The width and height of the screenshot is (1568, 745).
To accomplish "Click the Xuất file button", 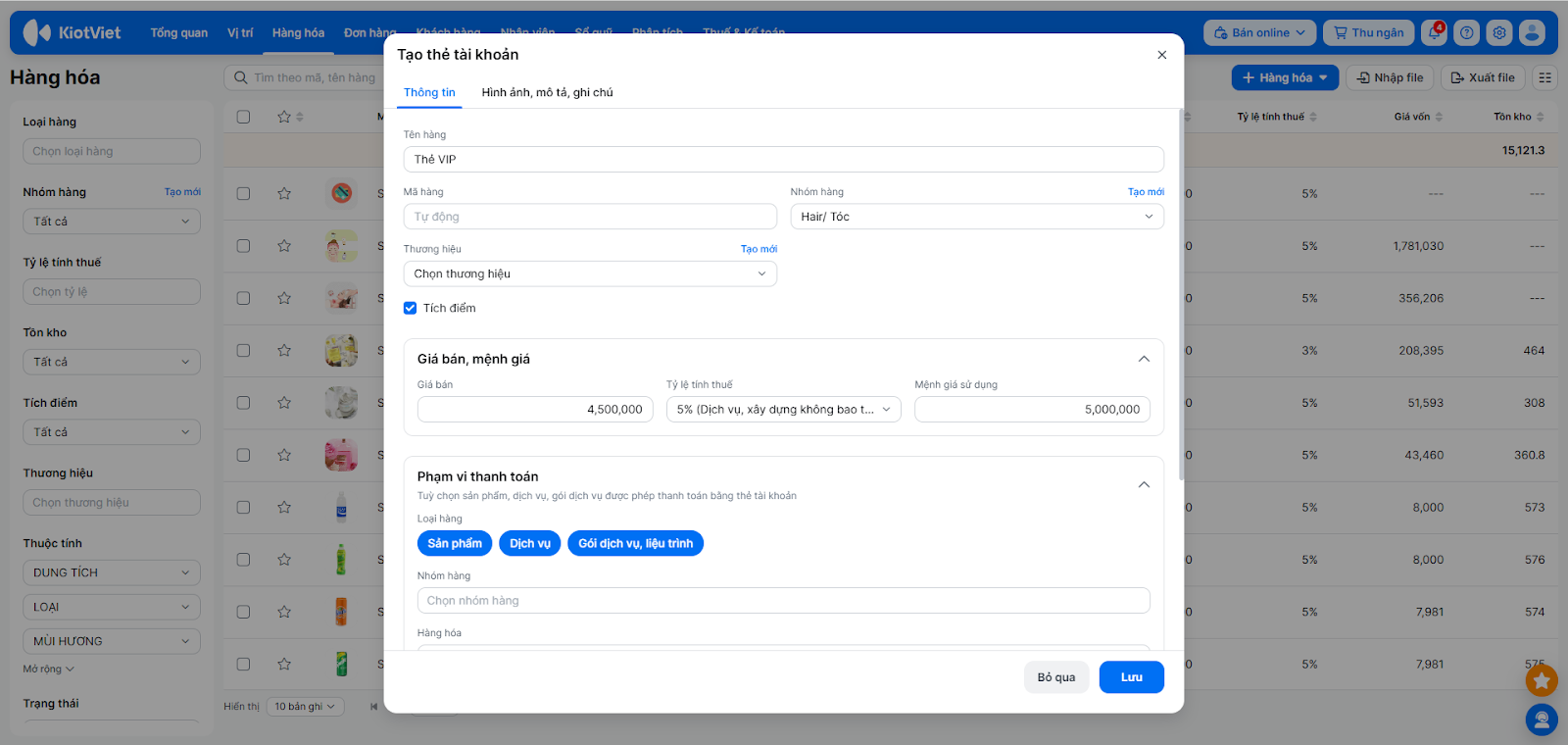I will [x=1483, y=77].
